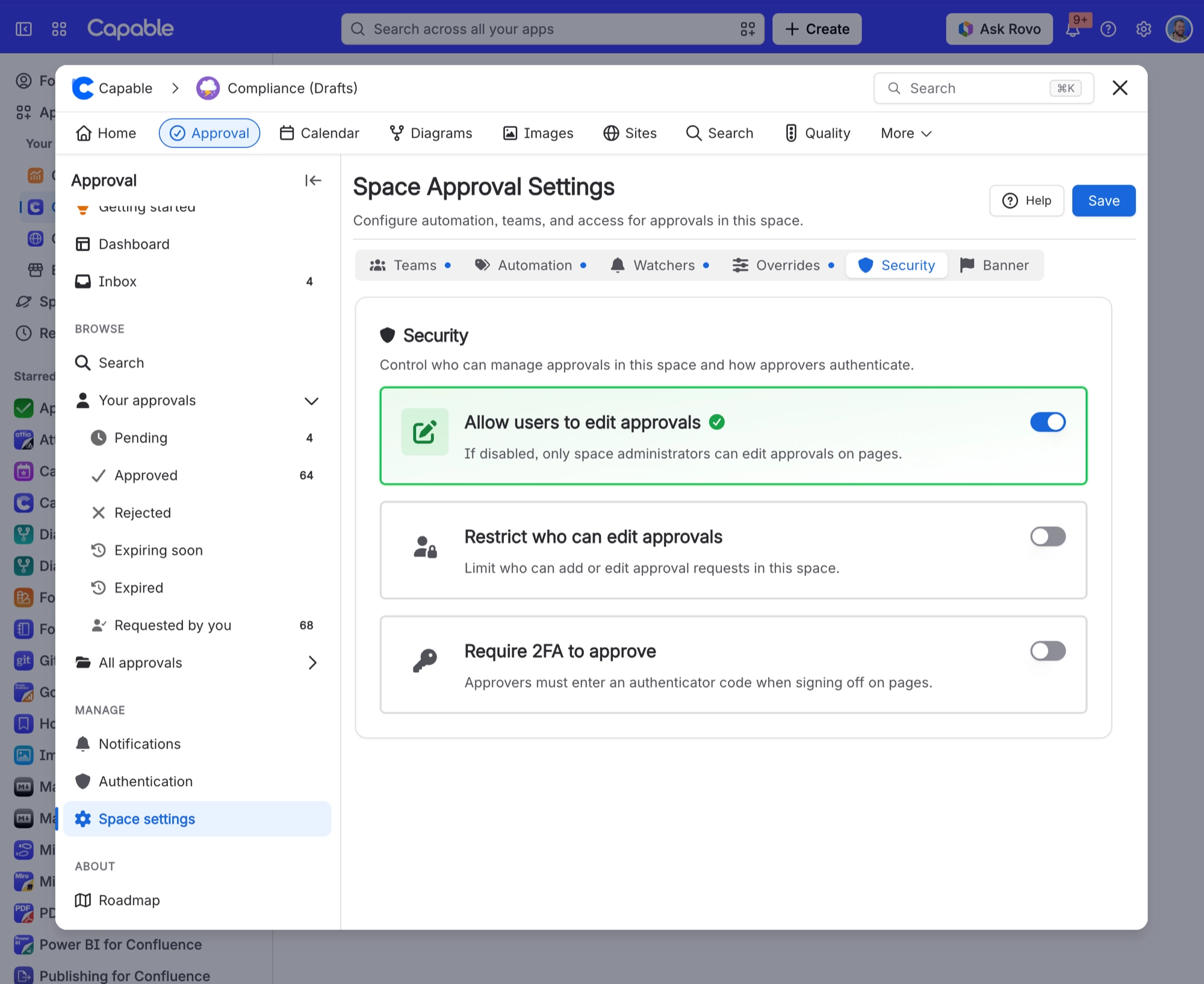Focus the Search across all your apps field

(x=552, y=29)
